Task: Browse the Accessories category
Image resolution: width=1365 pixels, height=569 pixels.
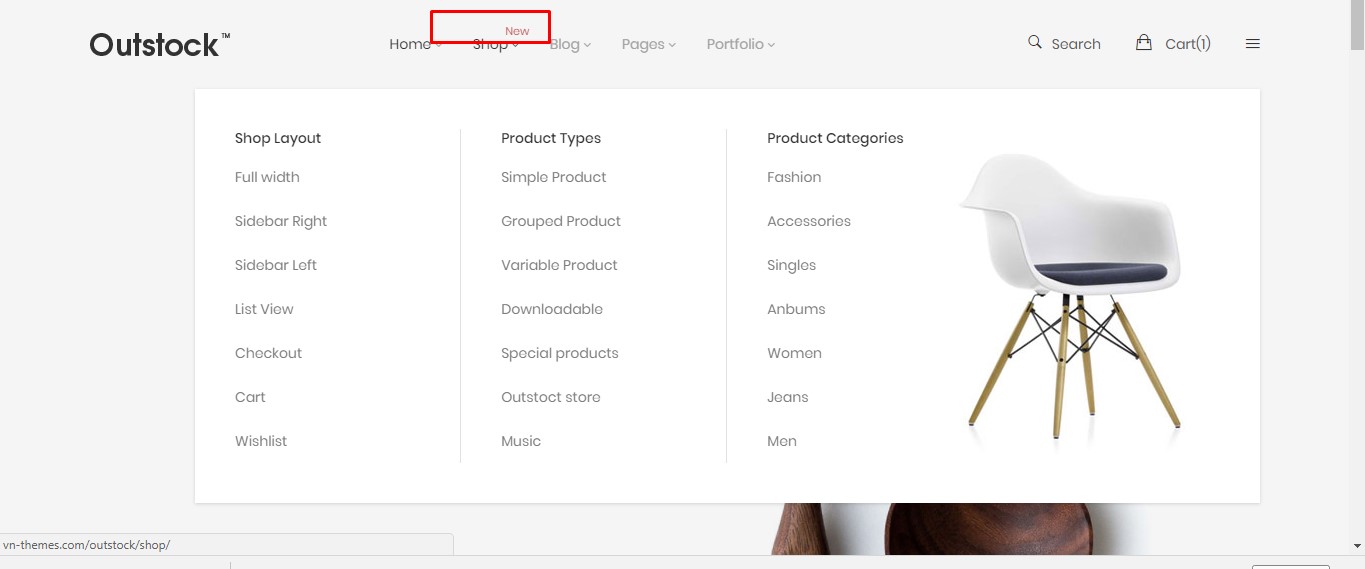Action: click(809, 221)
